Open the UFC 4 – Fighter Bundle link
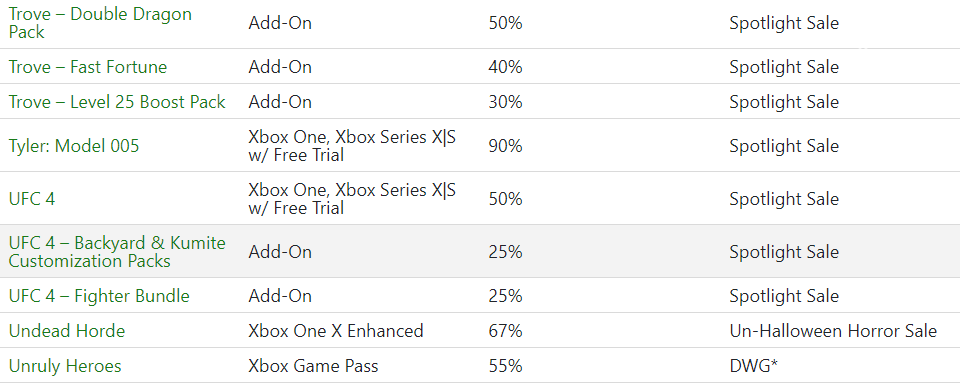Viewport: 961px width, 383px height. 99,296
